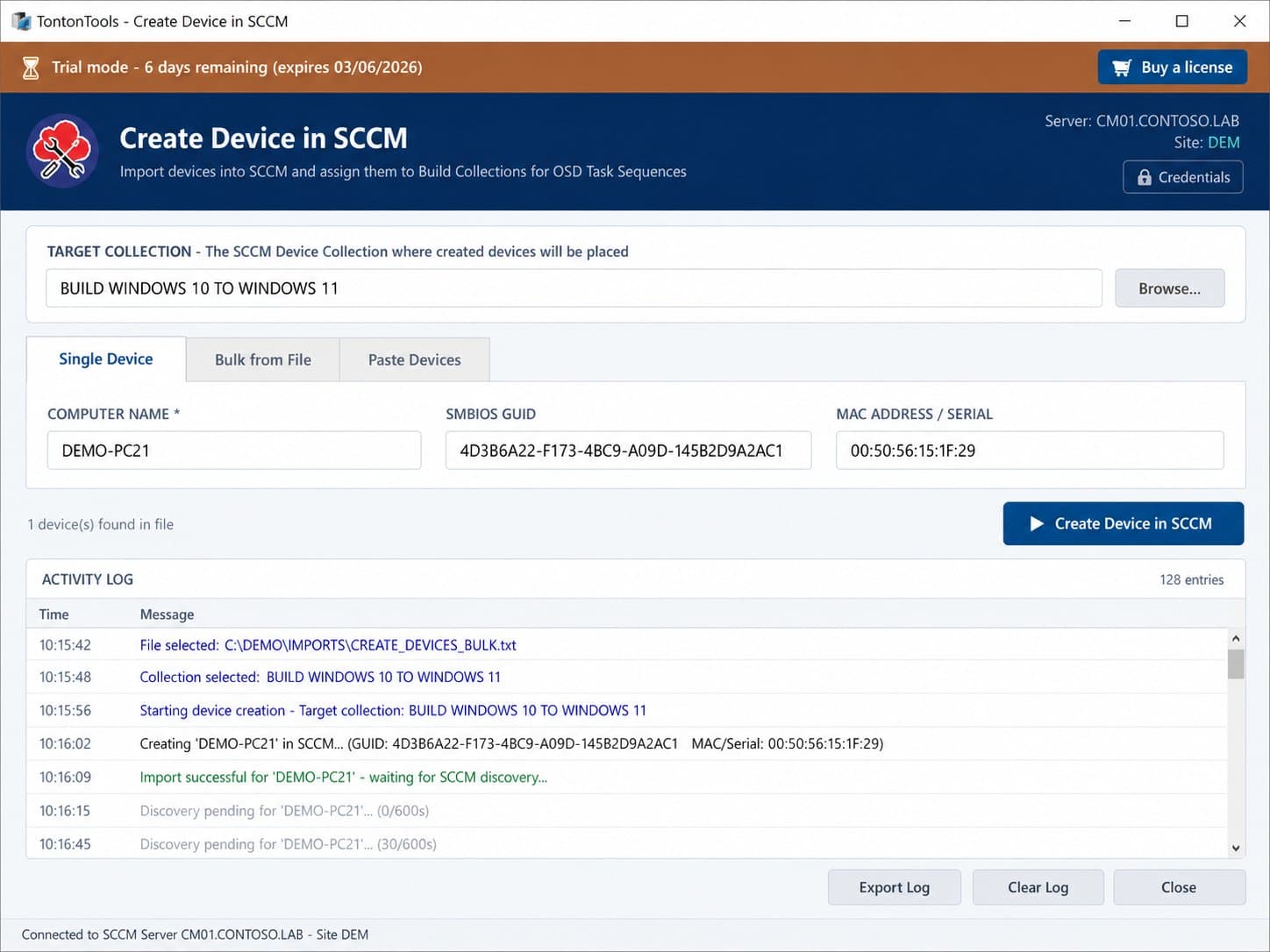Image resolution: width=1270 pixels, height=952 pixels.
Task: Open Buy a license
Action: click(x=1173, y=67)
